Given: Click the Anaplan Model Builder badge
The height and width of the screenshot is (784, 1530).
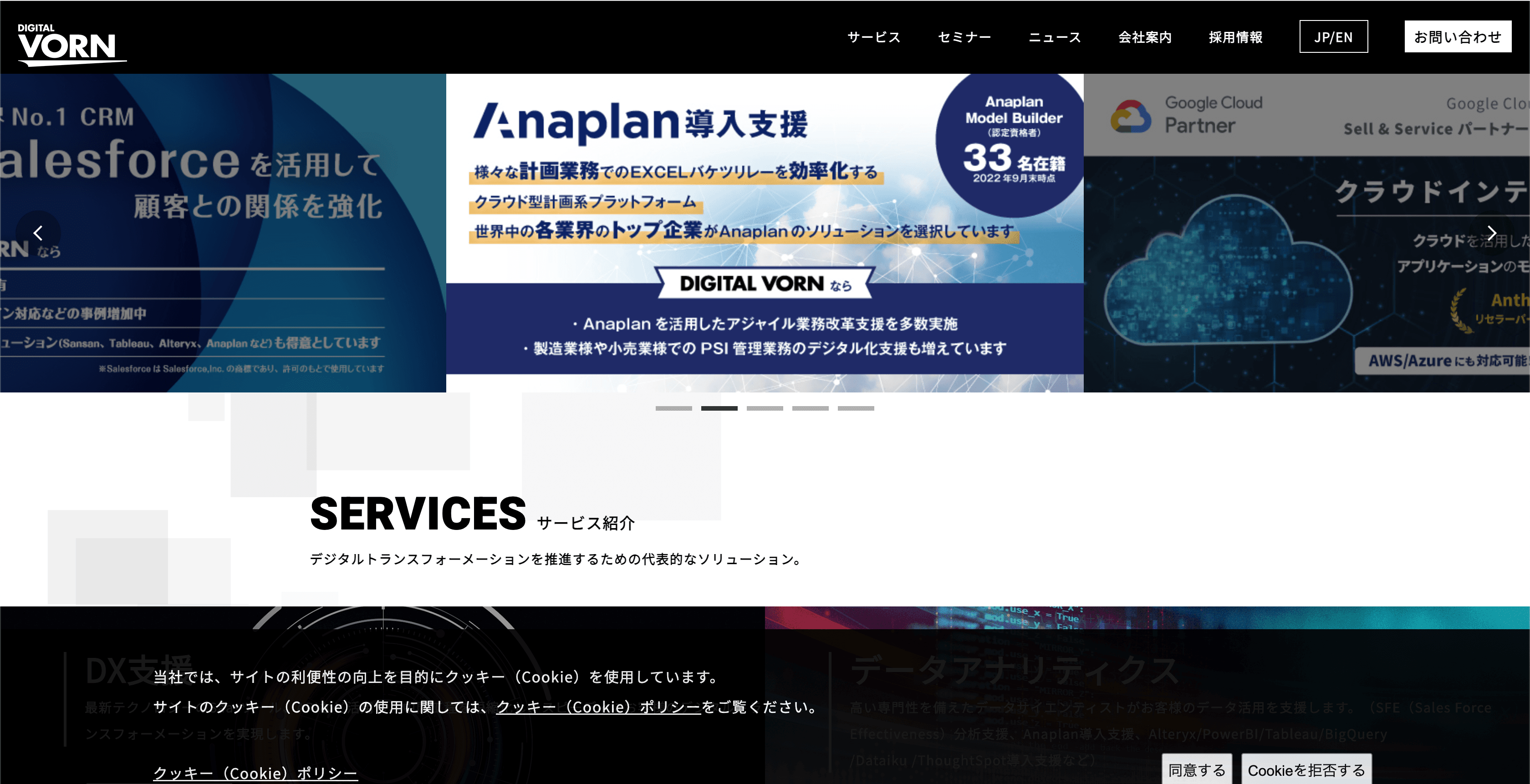Looking at the screenshot, I should (x=1013, y=140).
